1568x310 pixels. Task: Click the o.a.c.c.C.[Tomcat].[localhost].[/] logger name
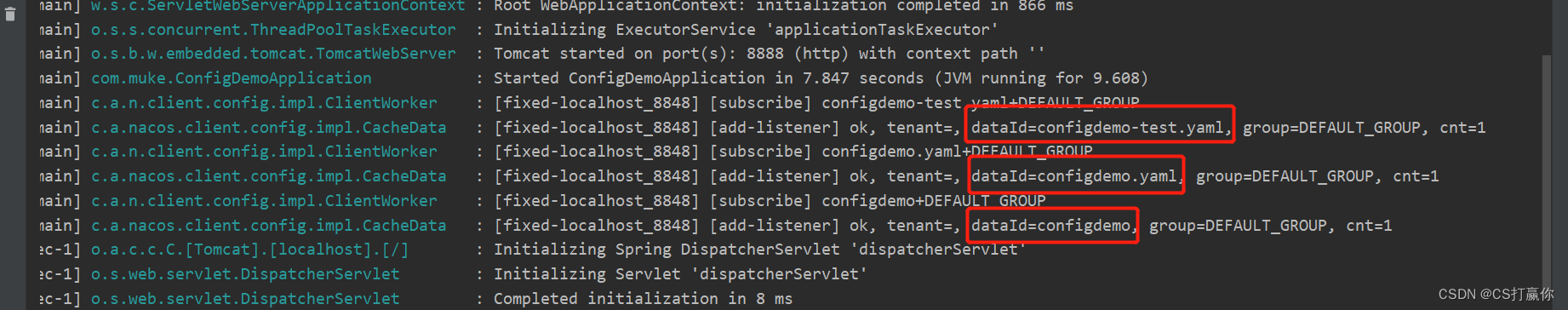(250, 250)
